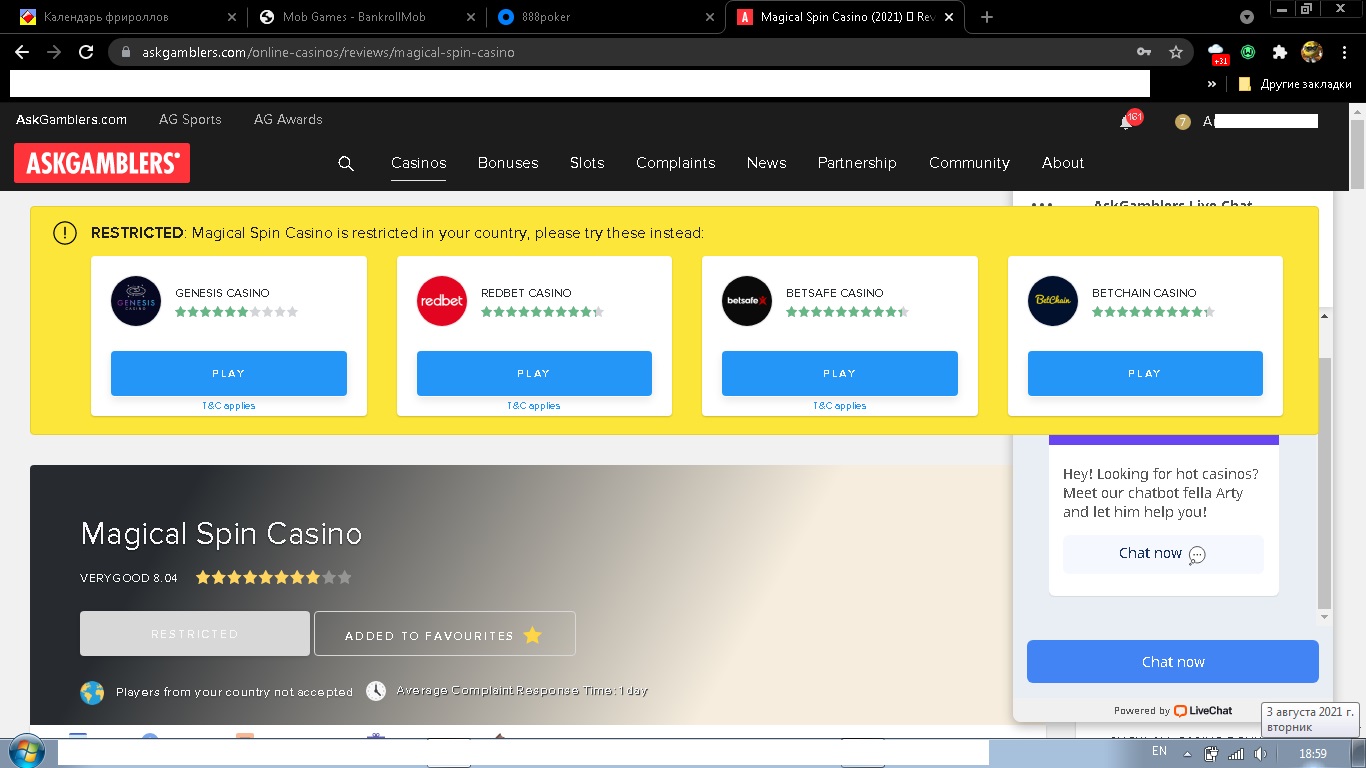Click the EN language indicator
Viewport: 1366px width, 768px height.
pyautogui.click(x=1159, y=751)
